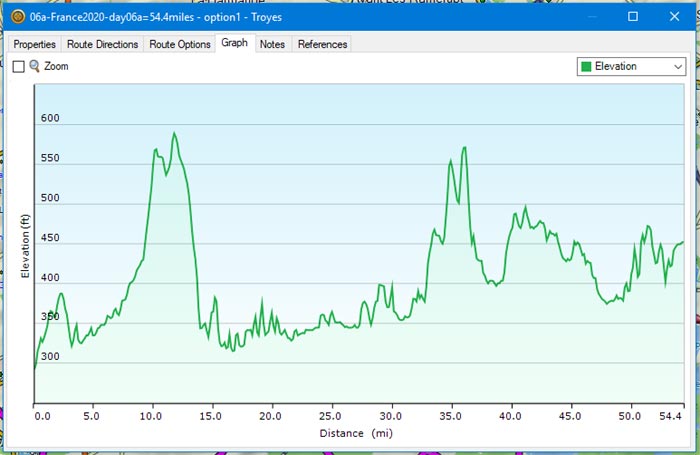Image resolution: width=700 pixels, height=455 pixels.
Task: Select the Graph tab
Action: pyautogui.click(x=234, y=43)
